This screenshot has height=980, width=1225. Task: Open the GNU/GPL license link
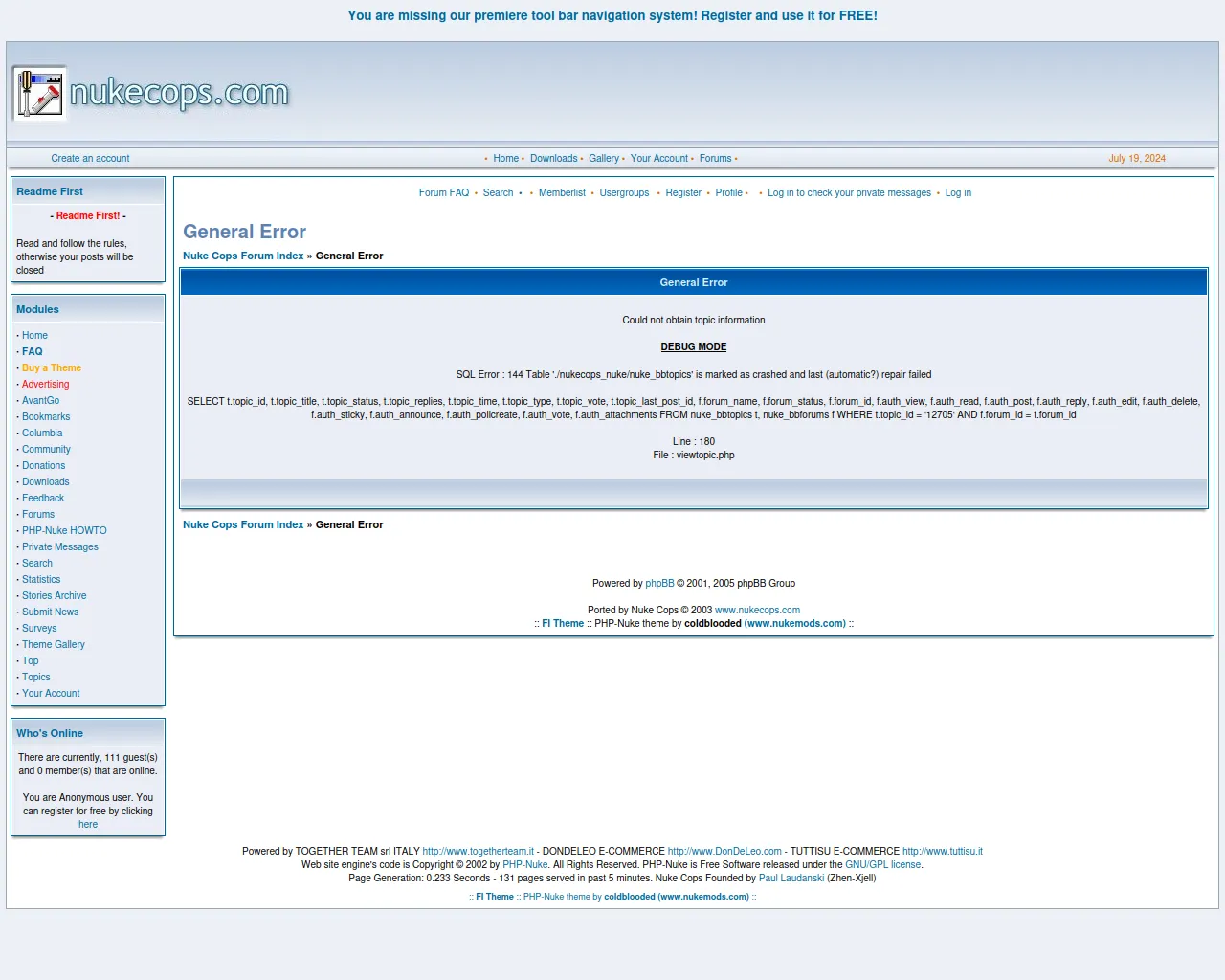click(x=882, y=865)
